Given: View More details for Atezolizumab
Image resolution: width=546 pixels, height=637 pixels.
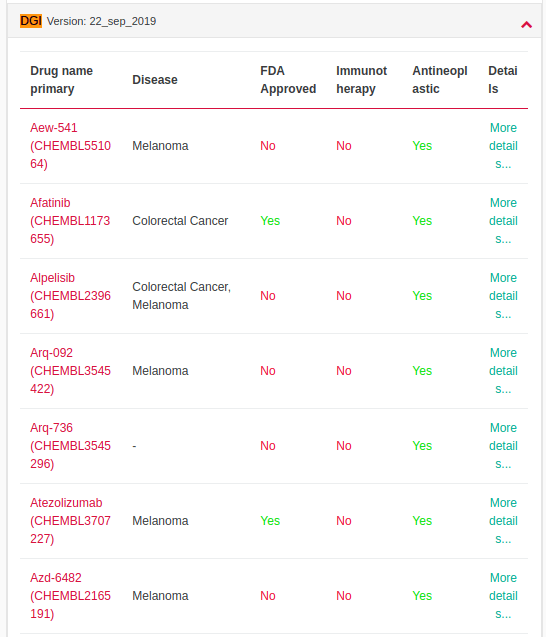Looking at the screenshot, I should point(503,521).
